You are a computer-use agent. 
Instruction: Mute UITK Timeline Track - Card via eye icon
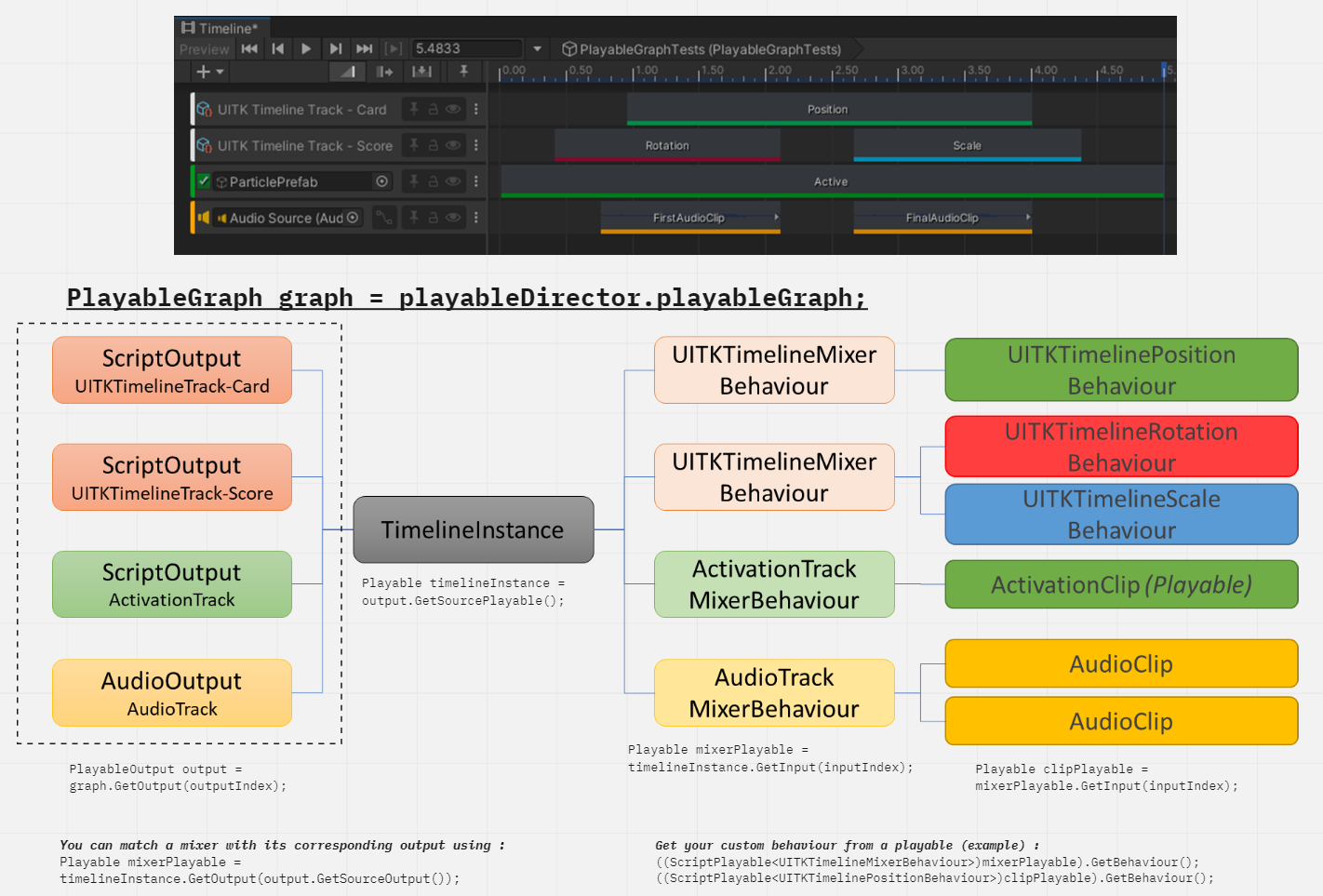(x=453, y=109)
